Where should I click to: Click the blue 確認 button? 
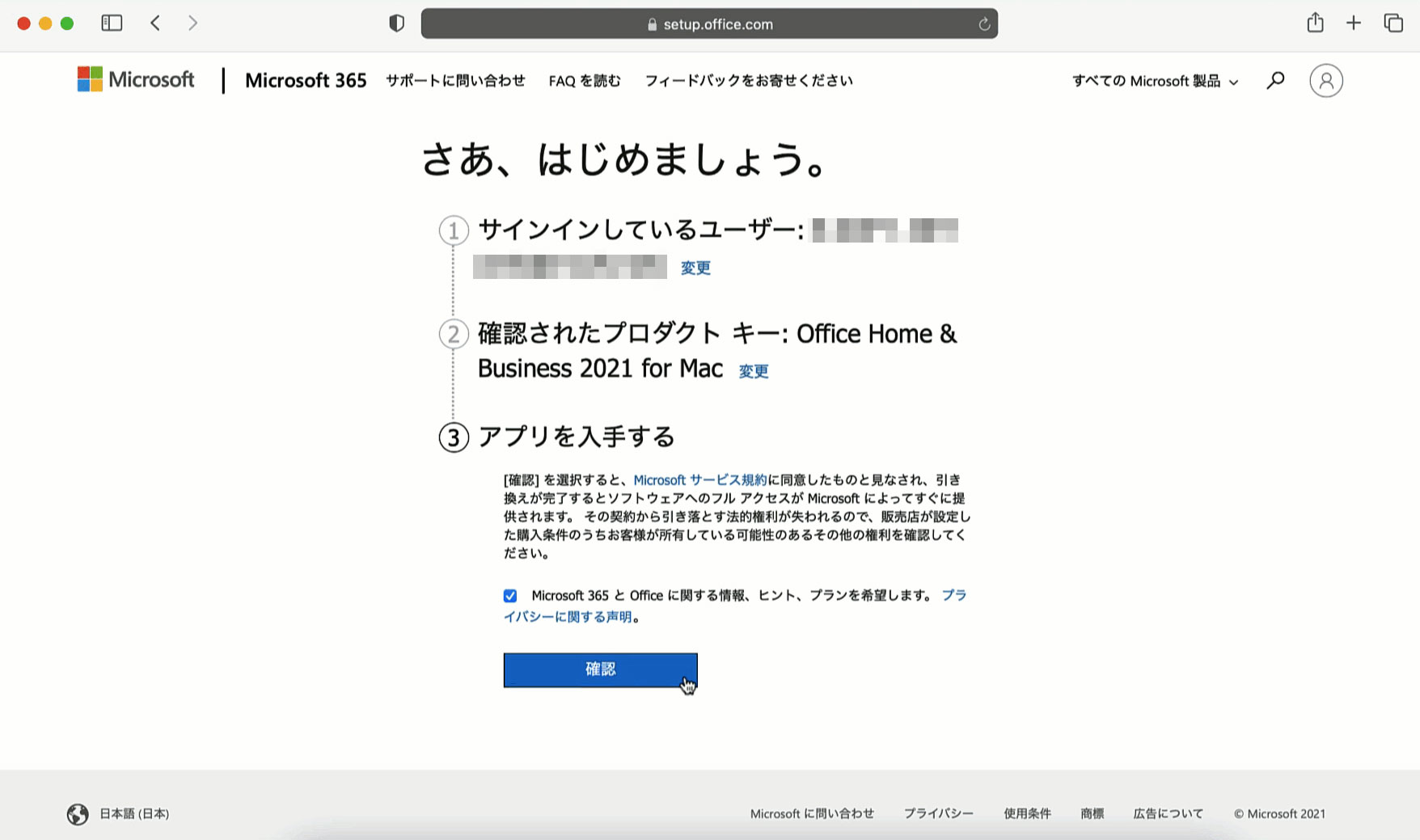[x=601, y=670]
